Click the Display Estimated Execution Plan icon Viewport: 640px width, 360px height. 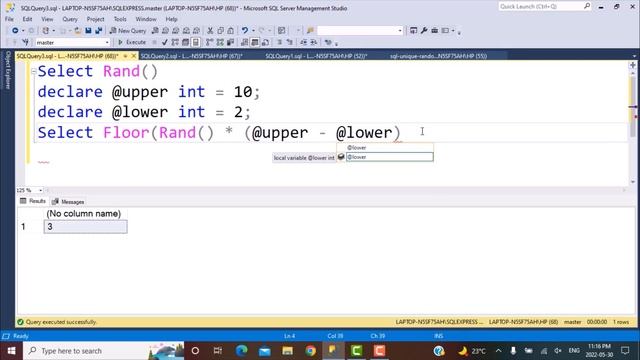[x=175, y=42]
